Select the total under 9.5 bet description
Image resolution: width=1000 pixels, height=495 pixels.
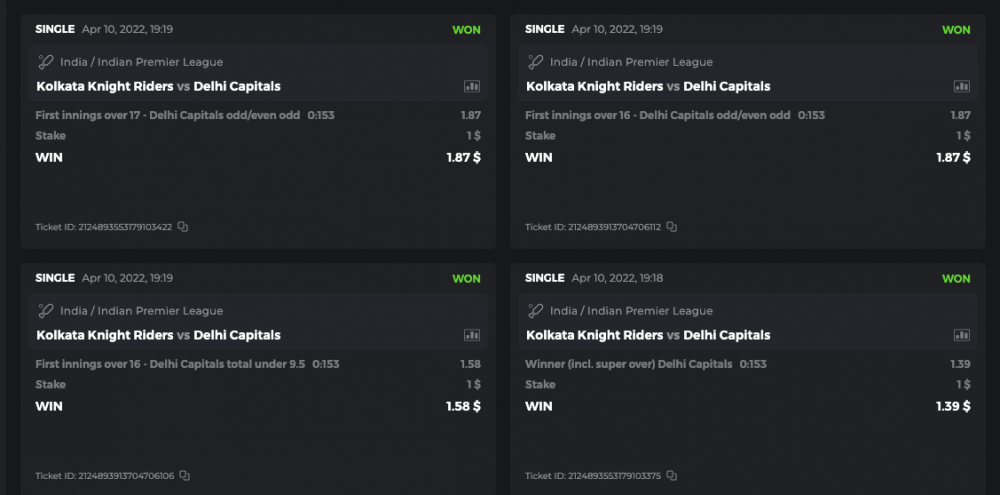pos(170,364)
